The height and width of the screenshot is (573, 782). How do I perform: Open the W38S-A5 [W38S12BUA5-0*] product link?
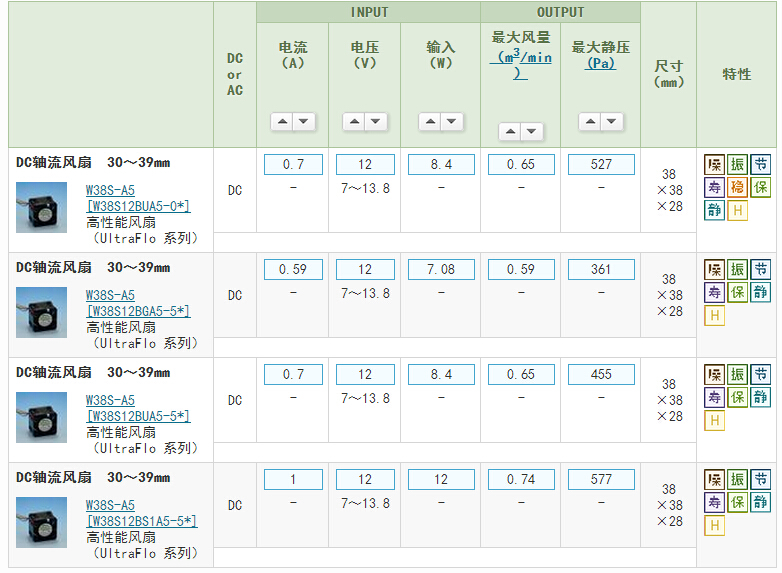[x=138, y=198]
